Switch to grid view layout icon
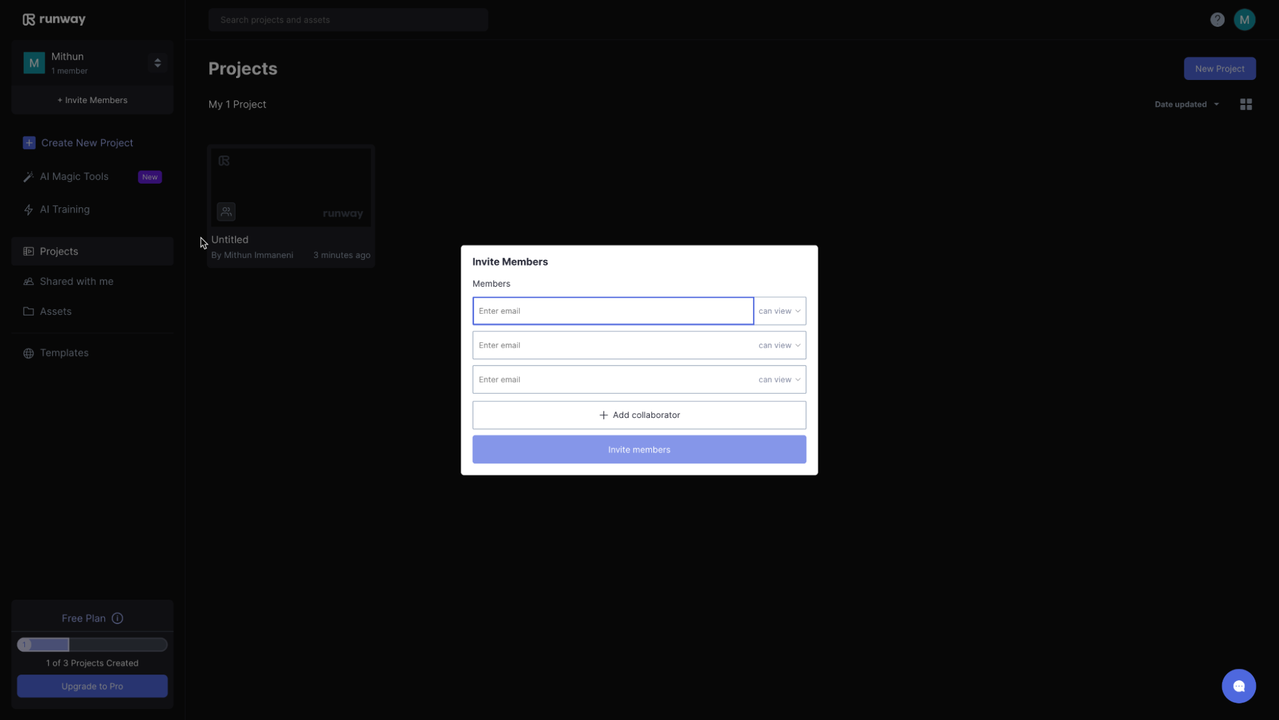The height and width of the screenshot is (720, 1279). point(1246,104)
